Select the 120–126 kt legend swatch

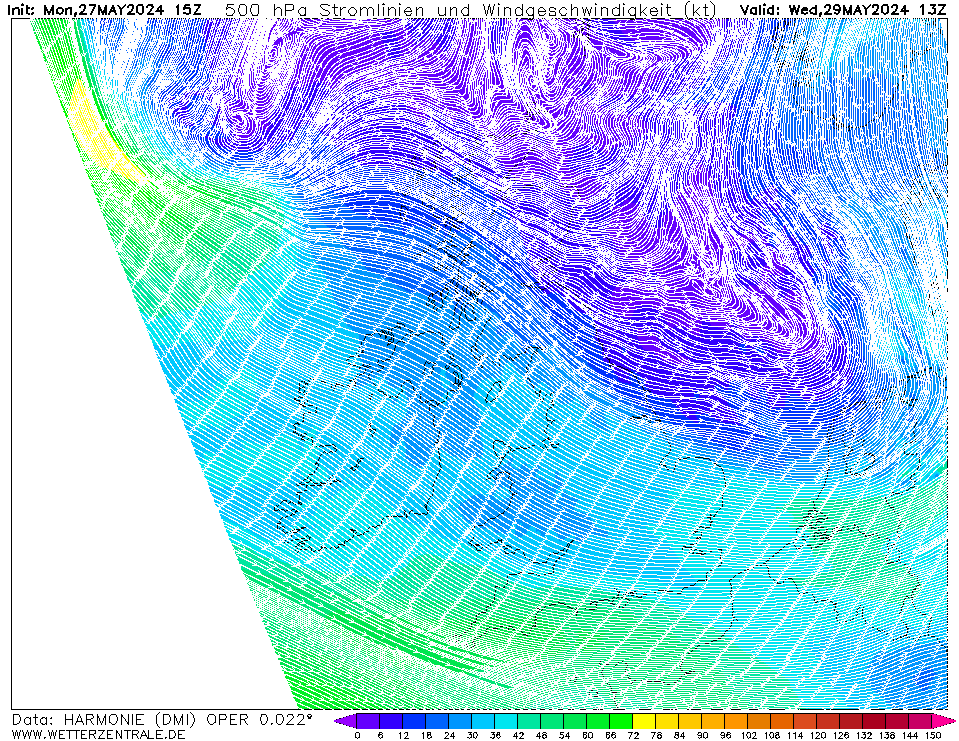(829, 721)
